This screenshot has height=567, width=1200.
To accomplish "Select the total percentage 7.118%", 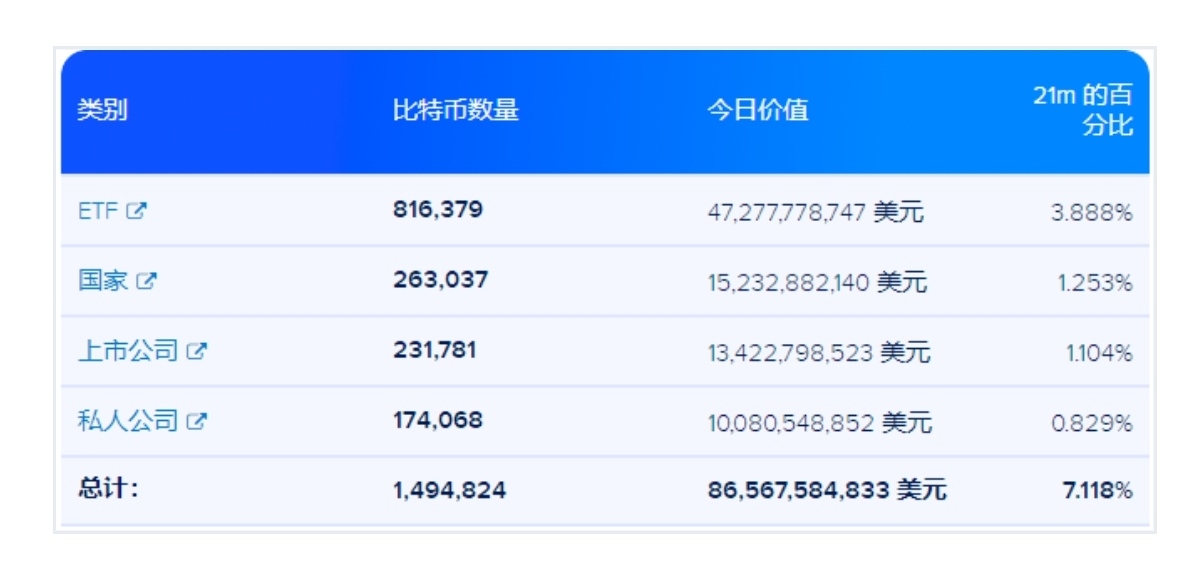I will coord(1098,491).
